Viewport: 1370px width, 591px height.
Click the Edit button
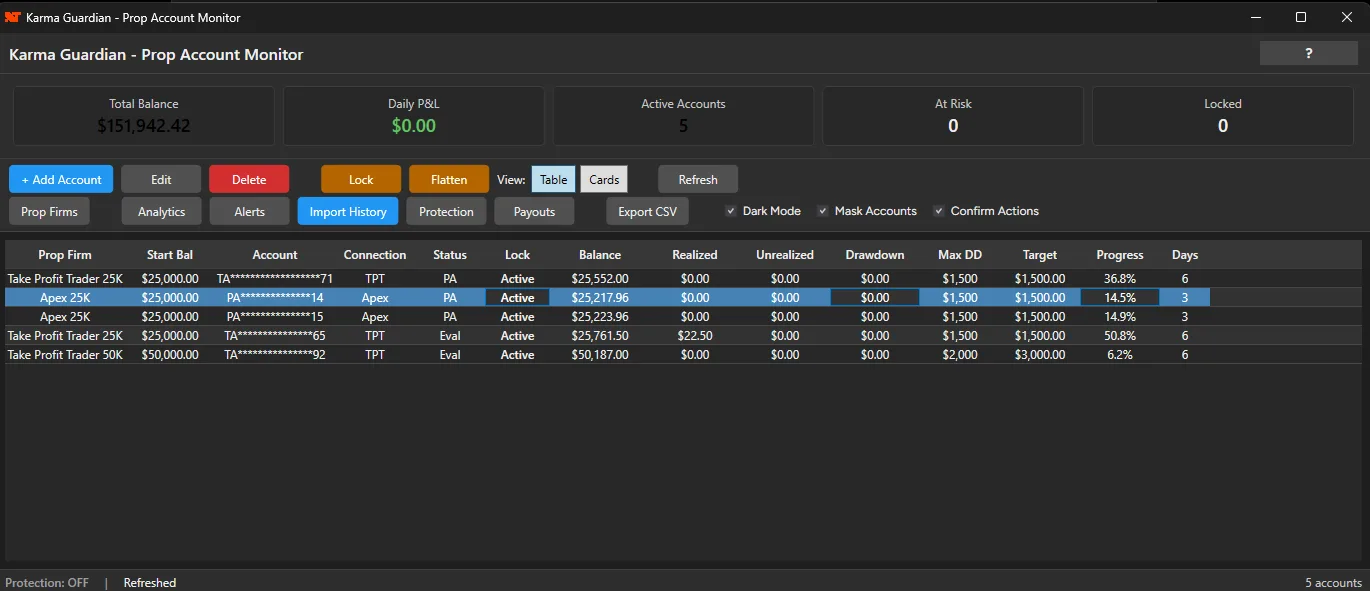(x=161, y=180)
